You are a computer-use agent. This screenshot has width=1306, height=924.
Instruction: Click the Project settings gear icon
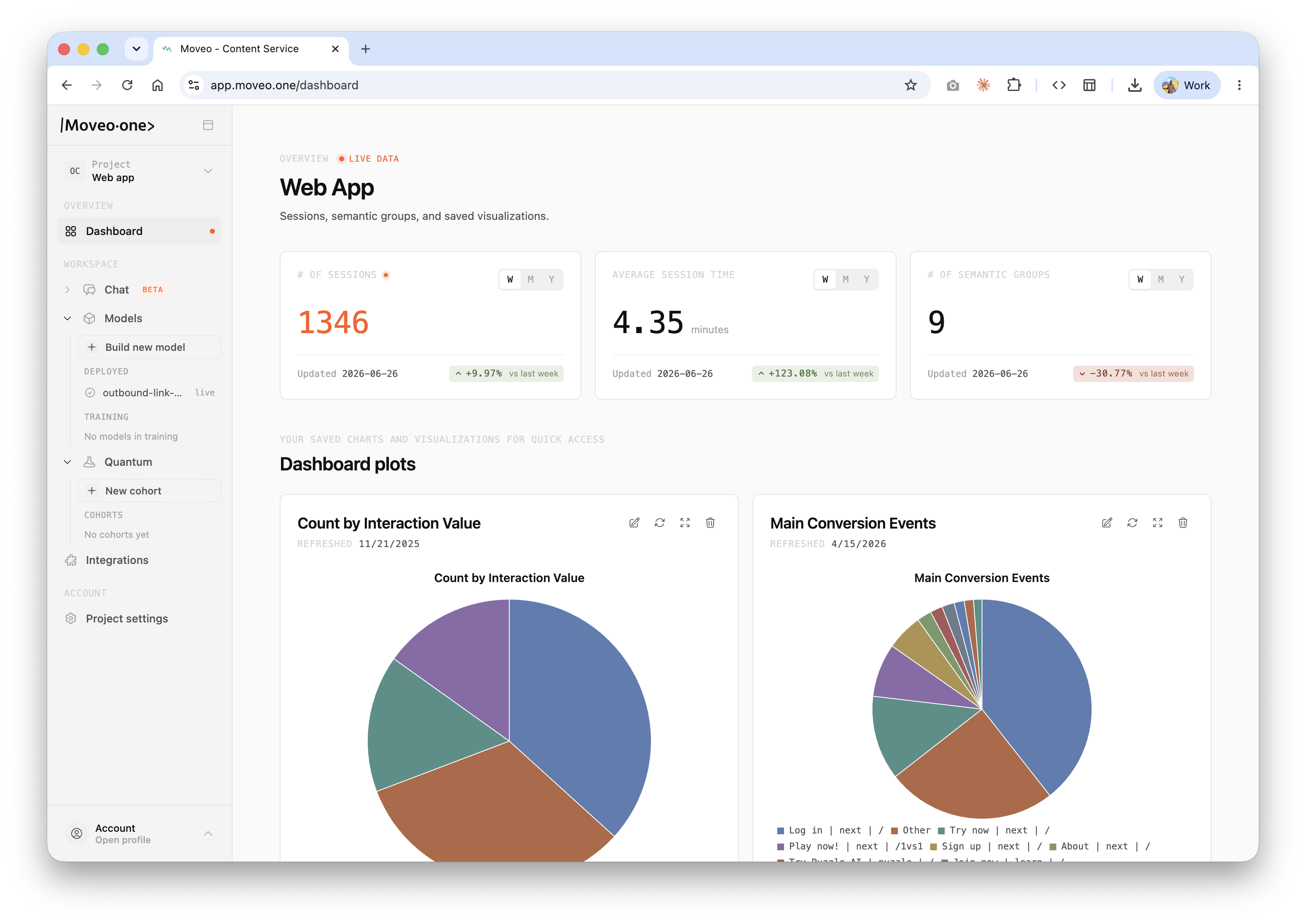point(70,619)
